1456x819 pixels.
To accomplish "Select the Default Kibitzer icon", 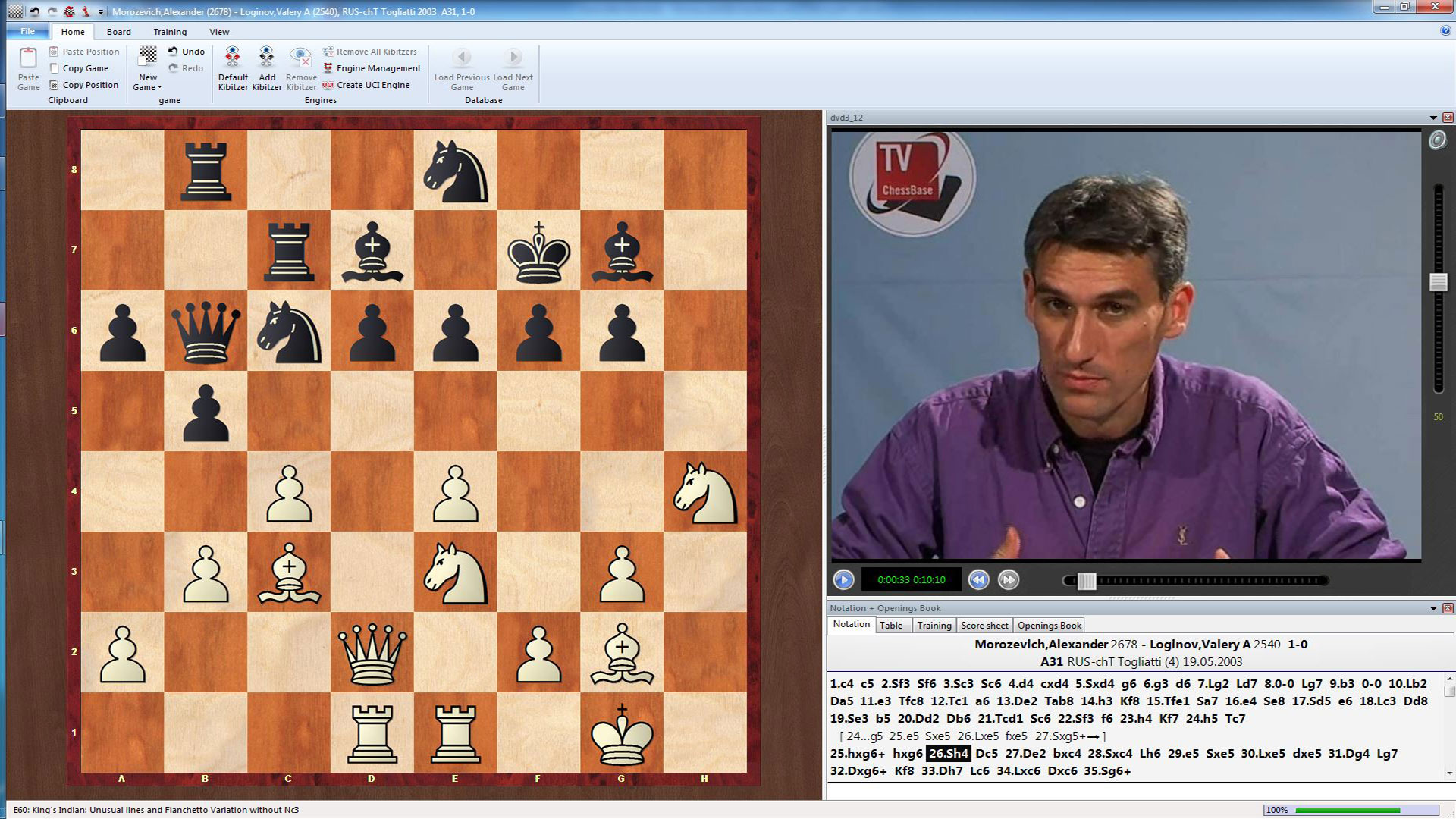I will (233, 67).
